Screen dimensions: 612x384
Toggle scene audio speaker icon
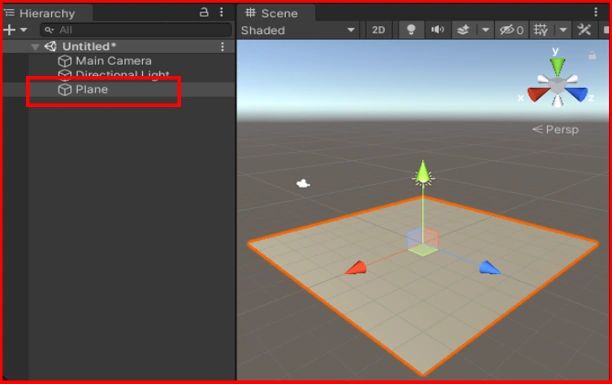pos(438,30)
